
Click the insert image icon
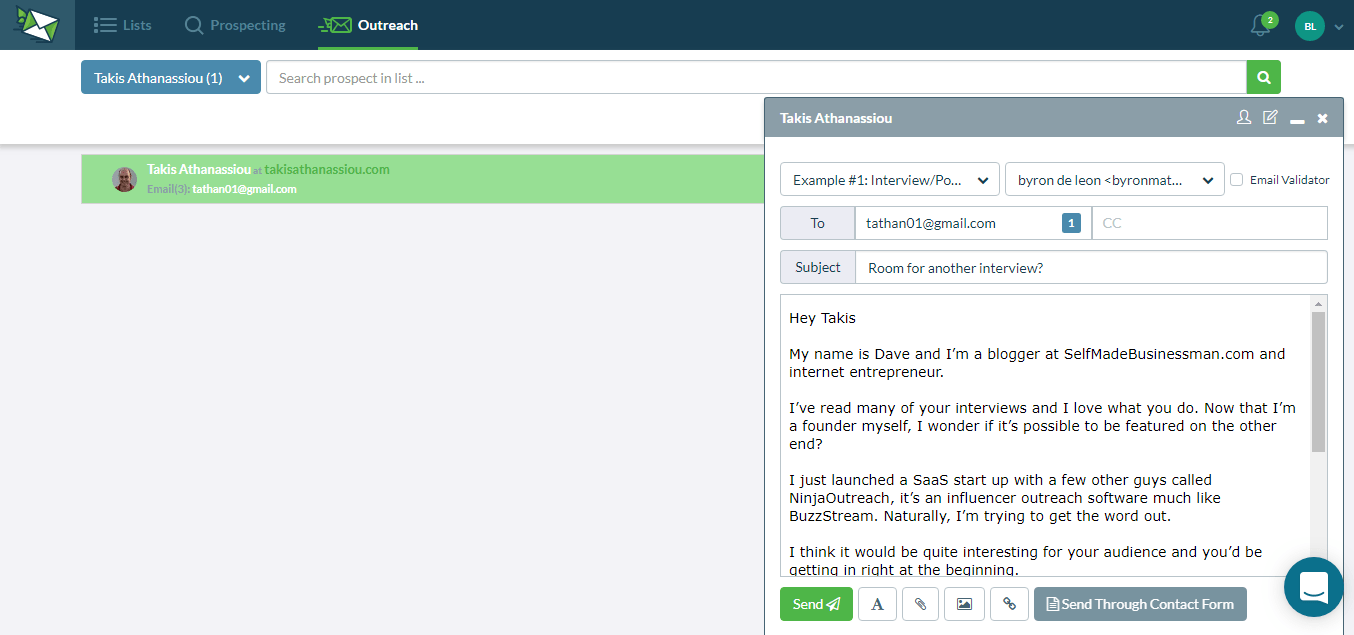(x=964, y=604)
